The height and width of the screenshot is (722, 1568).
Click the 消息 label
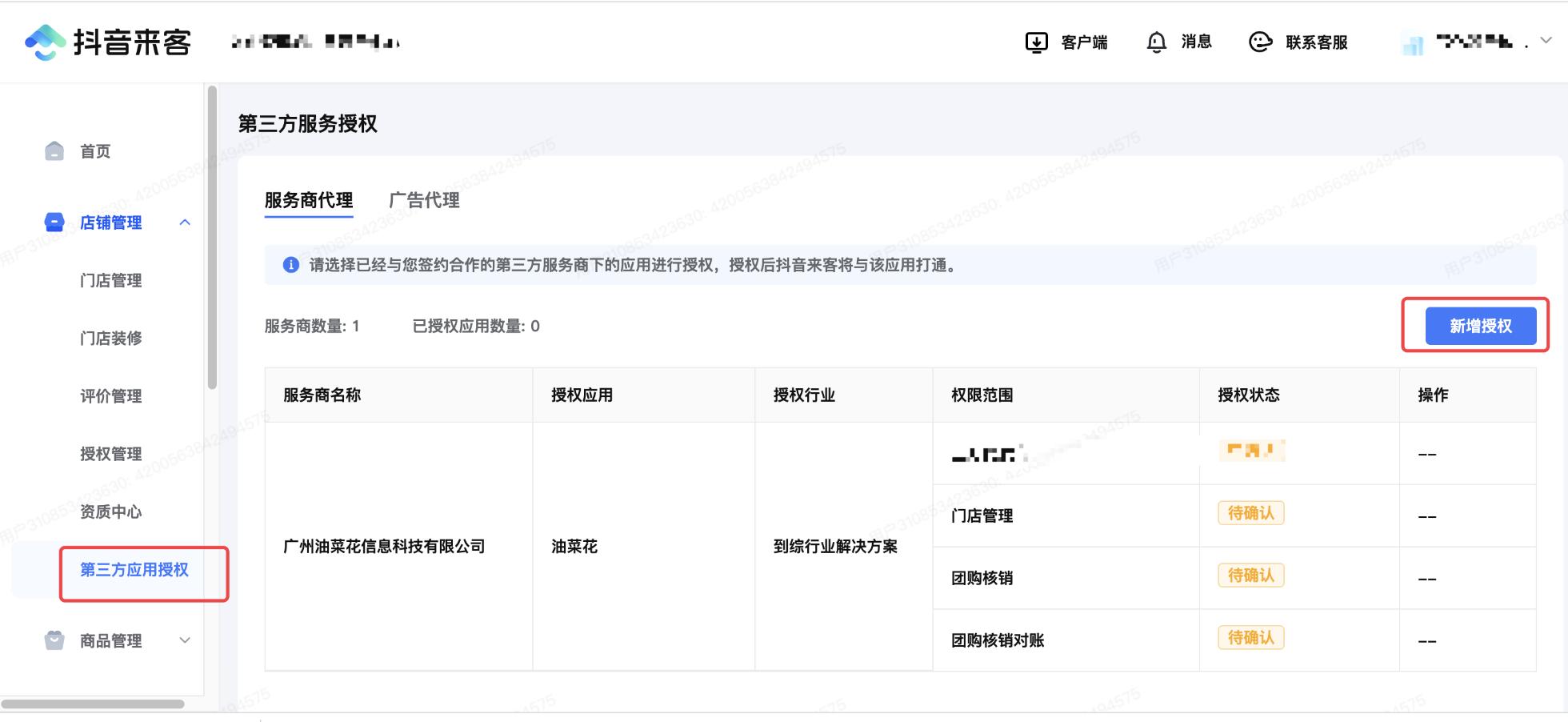(1197, 42)
